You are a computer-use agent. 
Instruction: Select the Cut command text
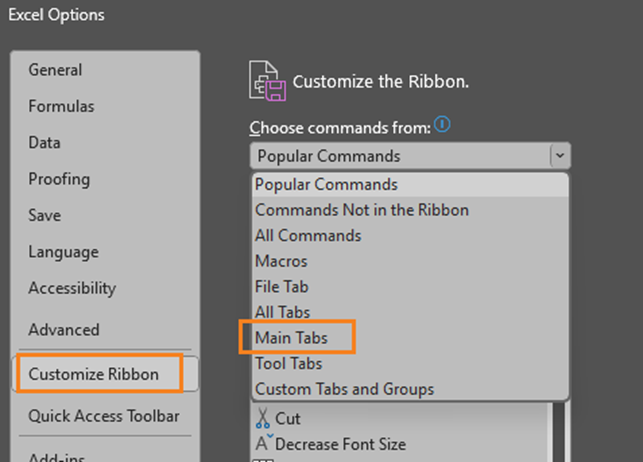click(x=288, y=419)
